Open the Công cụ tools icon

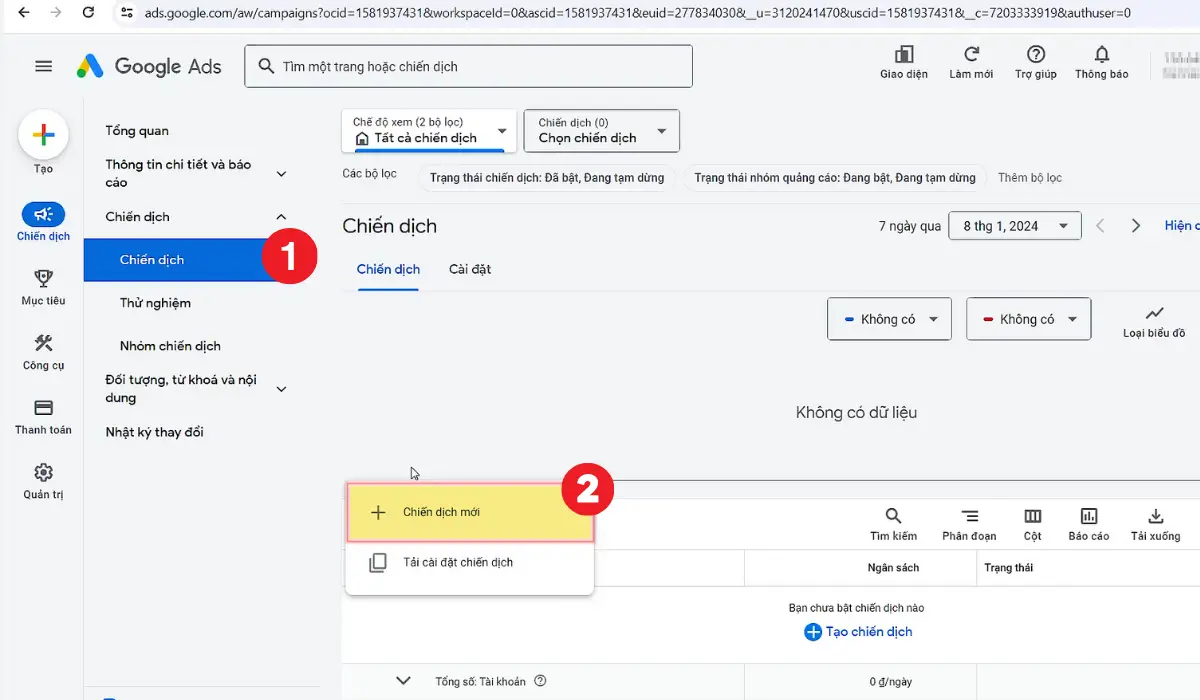click(x=43, y=348)
